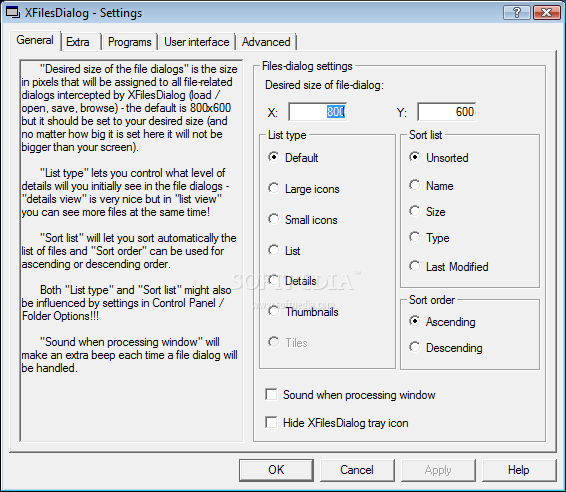Click the Cancel button

[357, 470]
